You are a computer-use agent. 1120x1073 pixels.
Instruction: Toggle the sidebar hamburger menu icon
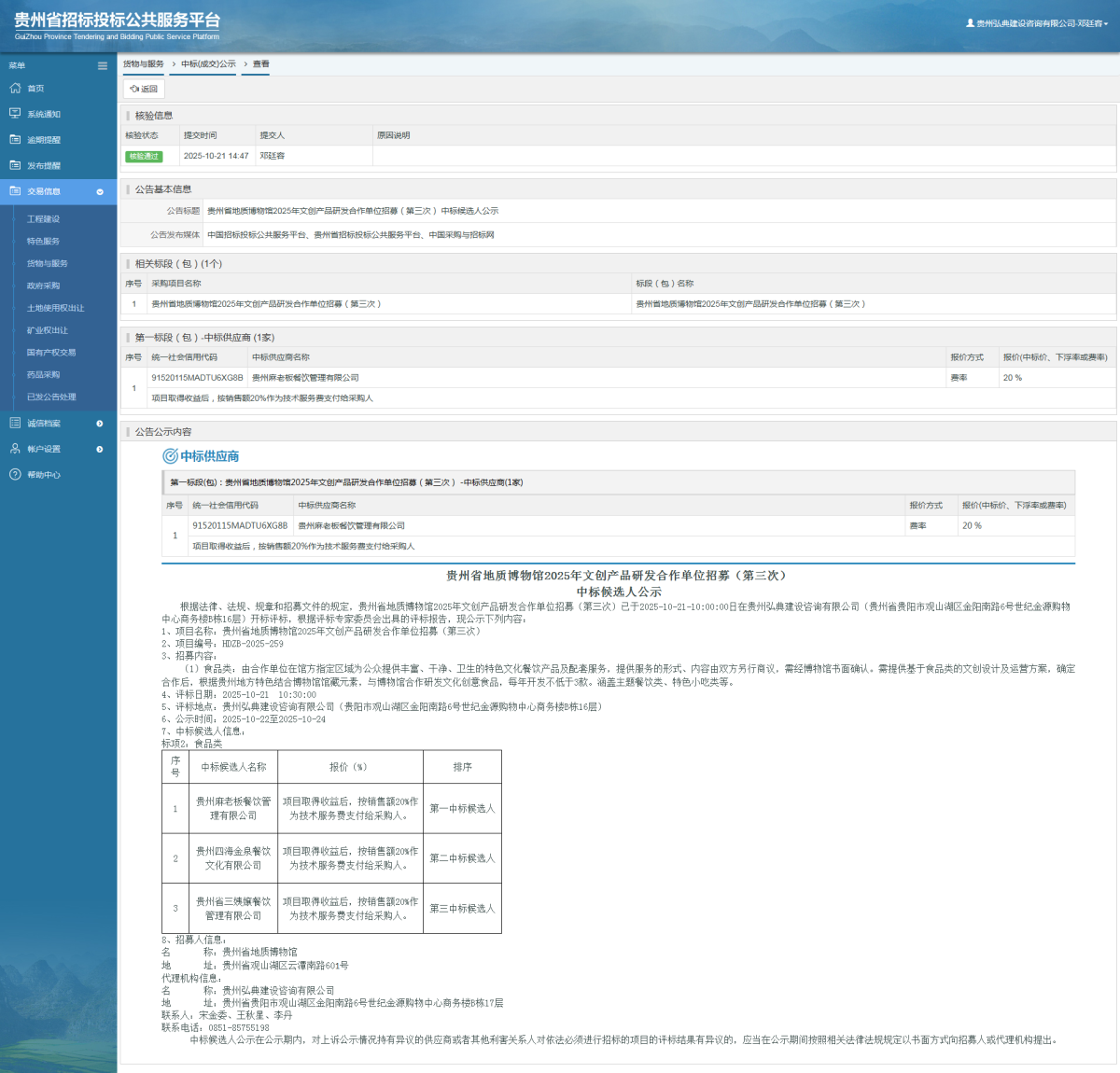click(103, 66)
